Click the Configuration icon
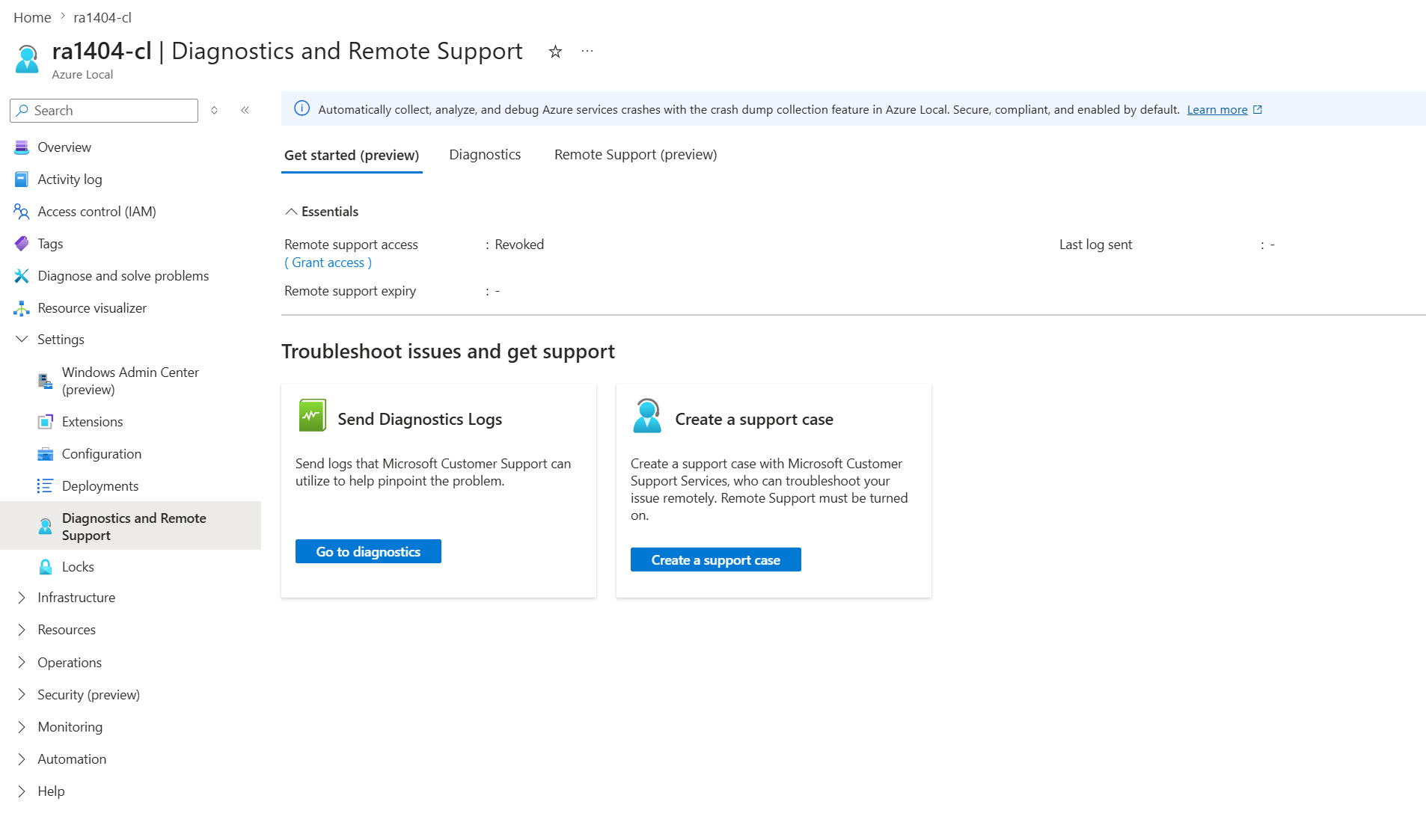Viewport: 1426px width, 840px height. click(x=46, y=454)
